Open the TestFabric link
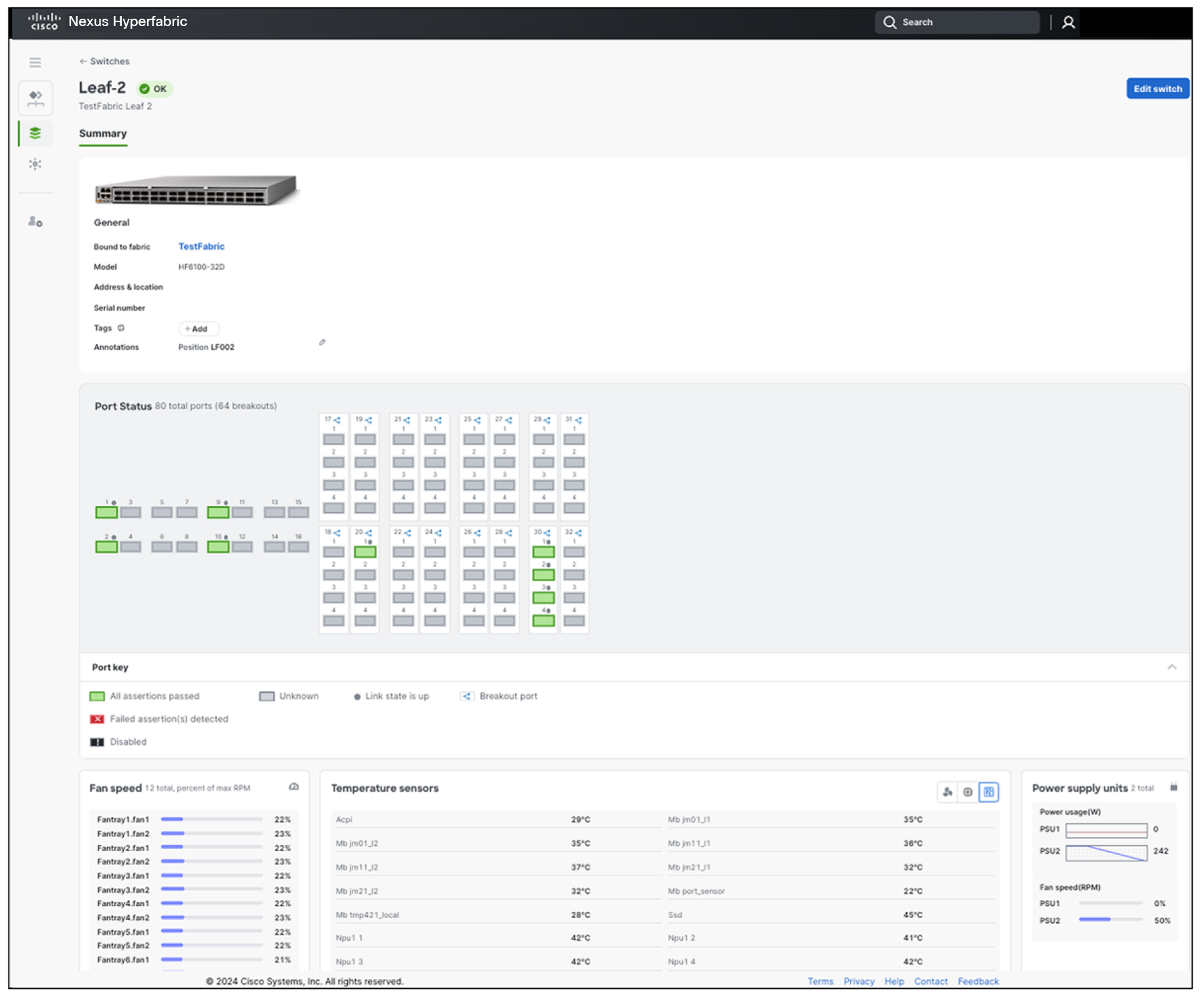This screenshot has width=1204, height=997. pyautogui.click(x=201, y=247)
